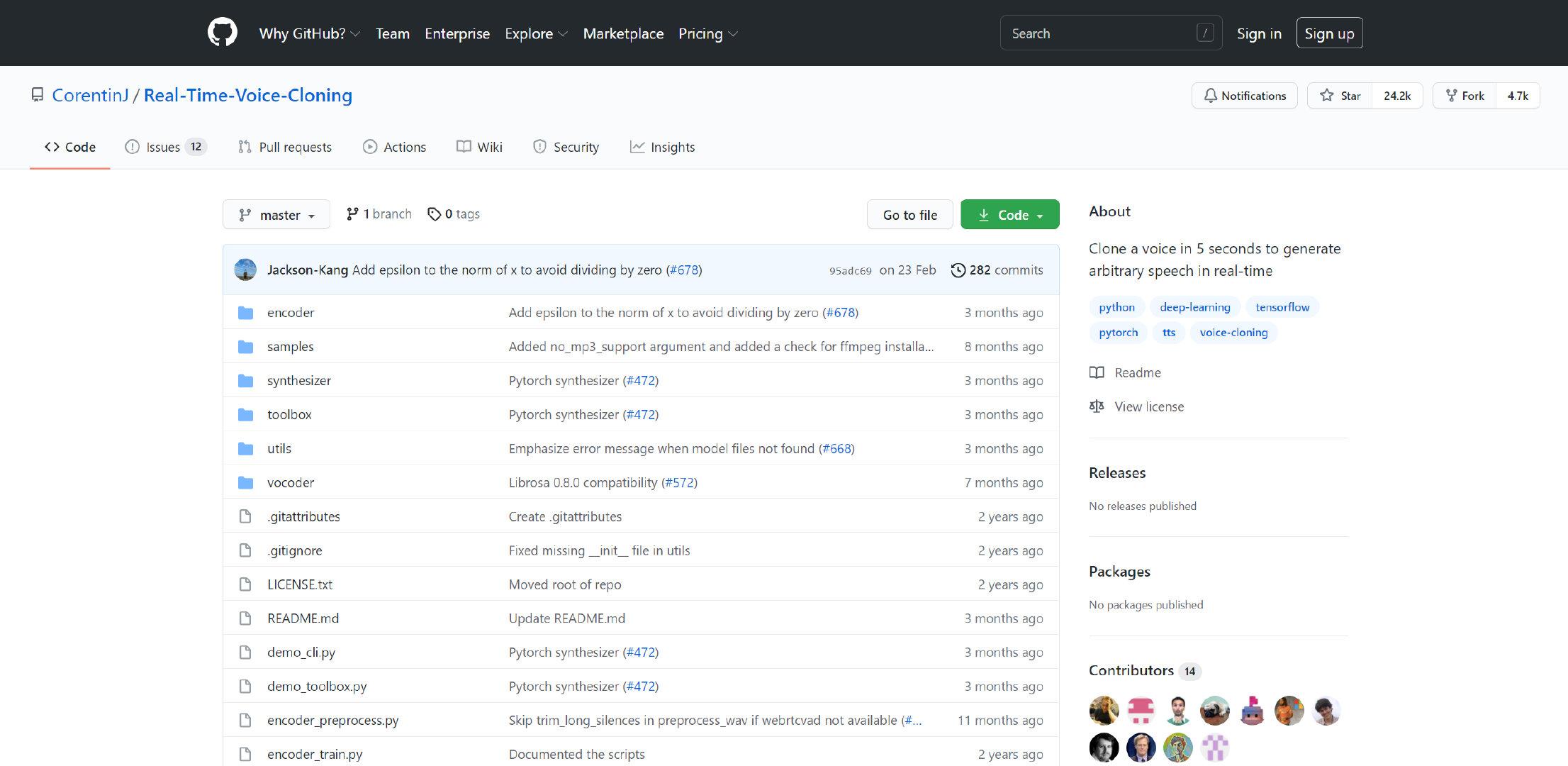Click the tags icon showing 0 tags

click(434, 213)
